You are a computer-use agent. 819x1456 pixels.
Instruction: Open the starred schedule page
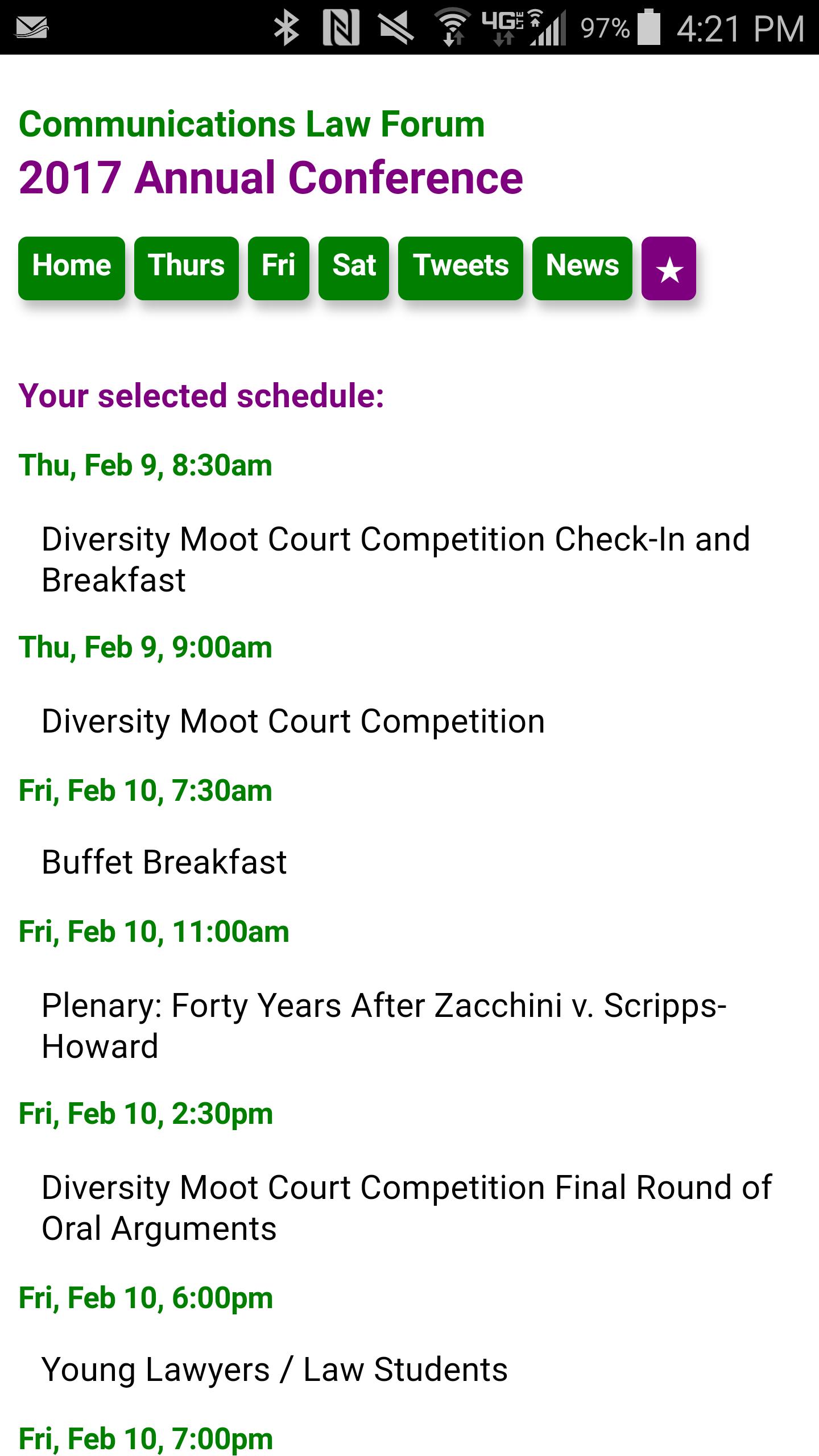point(668,268)
